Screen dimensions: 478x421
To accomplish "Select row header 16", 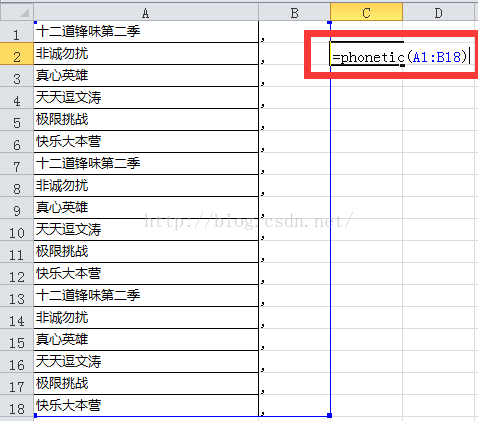I will coord(17,362).
